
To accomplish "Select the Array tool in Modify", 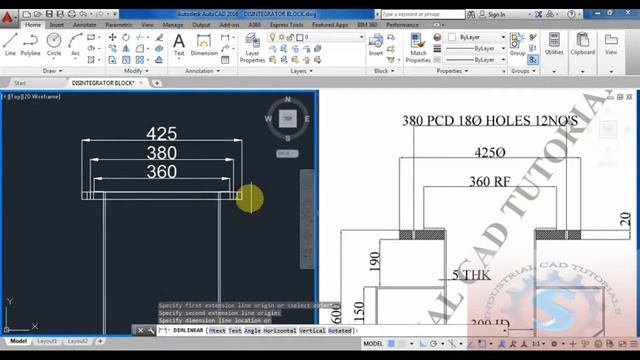I will click(140, 60).
